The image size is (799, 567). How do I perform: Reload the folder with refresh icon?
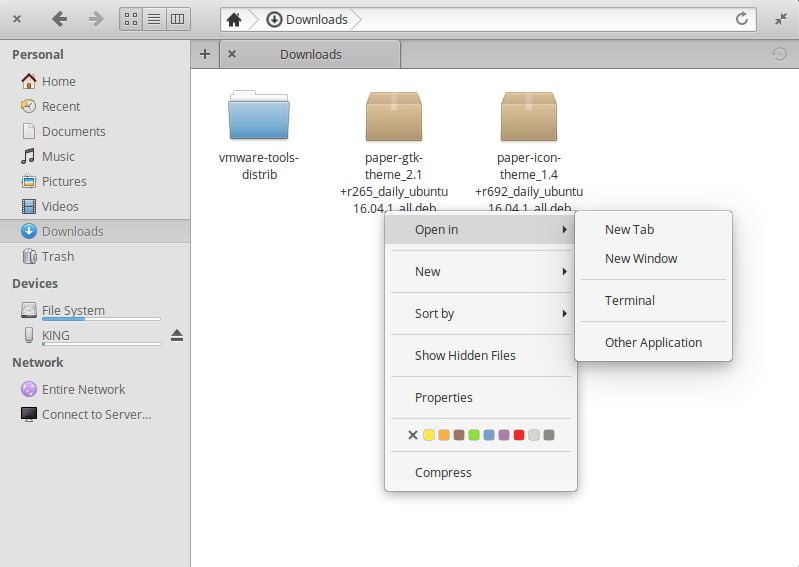[x=741, y=19]
